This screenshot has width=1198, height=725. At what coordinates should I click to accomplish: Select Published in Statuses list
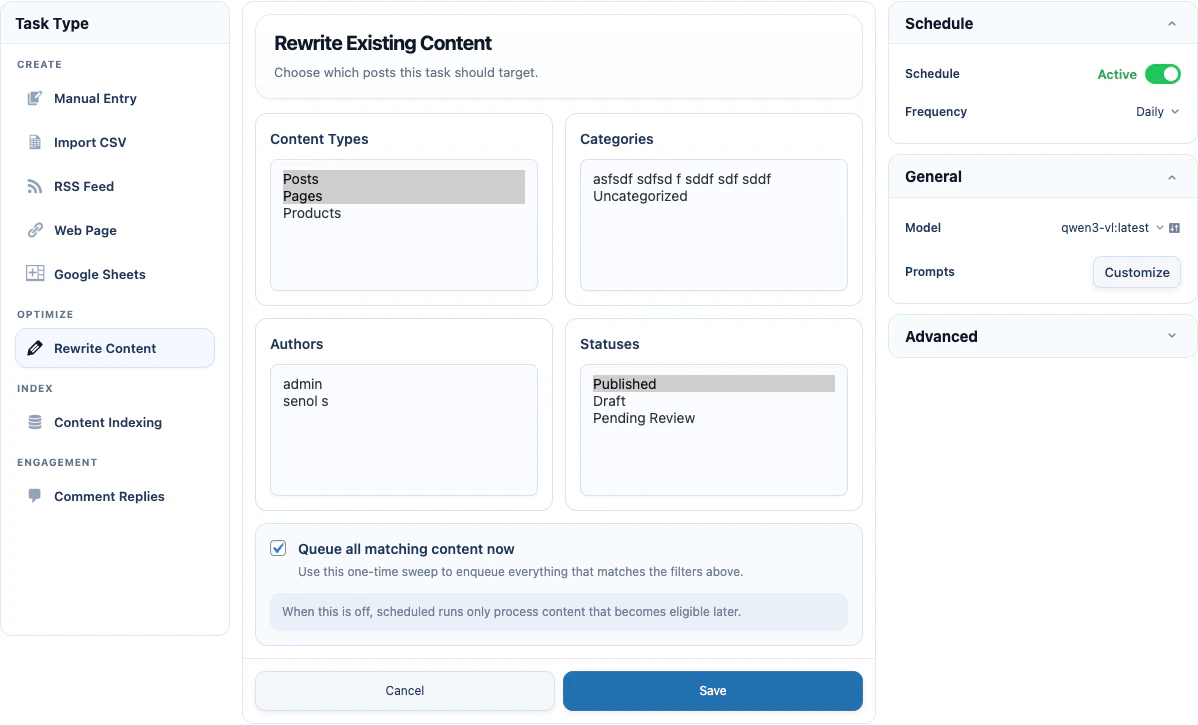point(713,384)
